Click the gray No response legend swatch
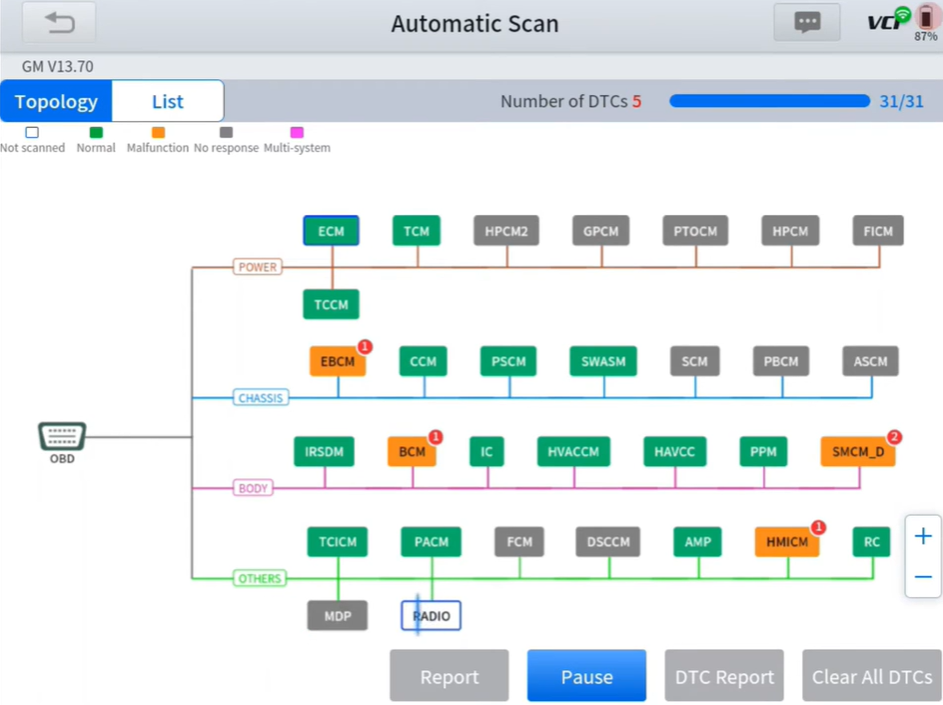 [x=226, y=132]
